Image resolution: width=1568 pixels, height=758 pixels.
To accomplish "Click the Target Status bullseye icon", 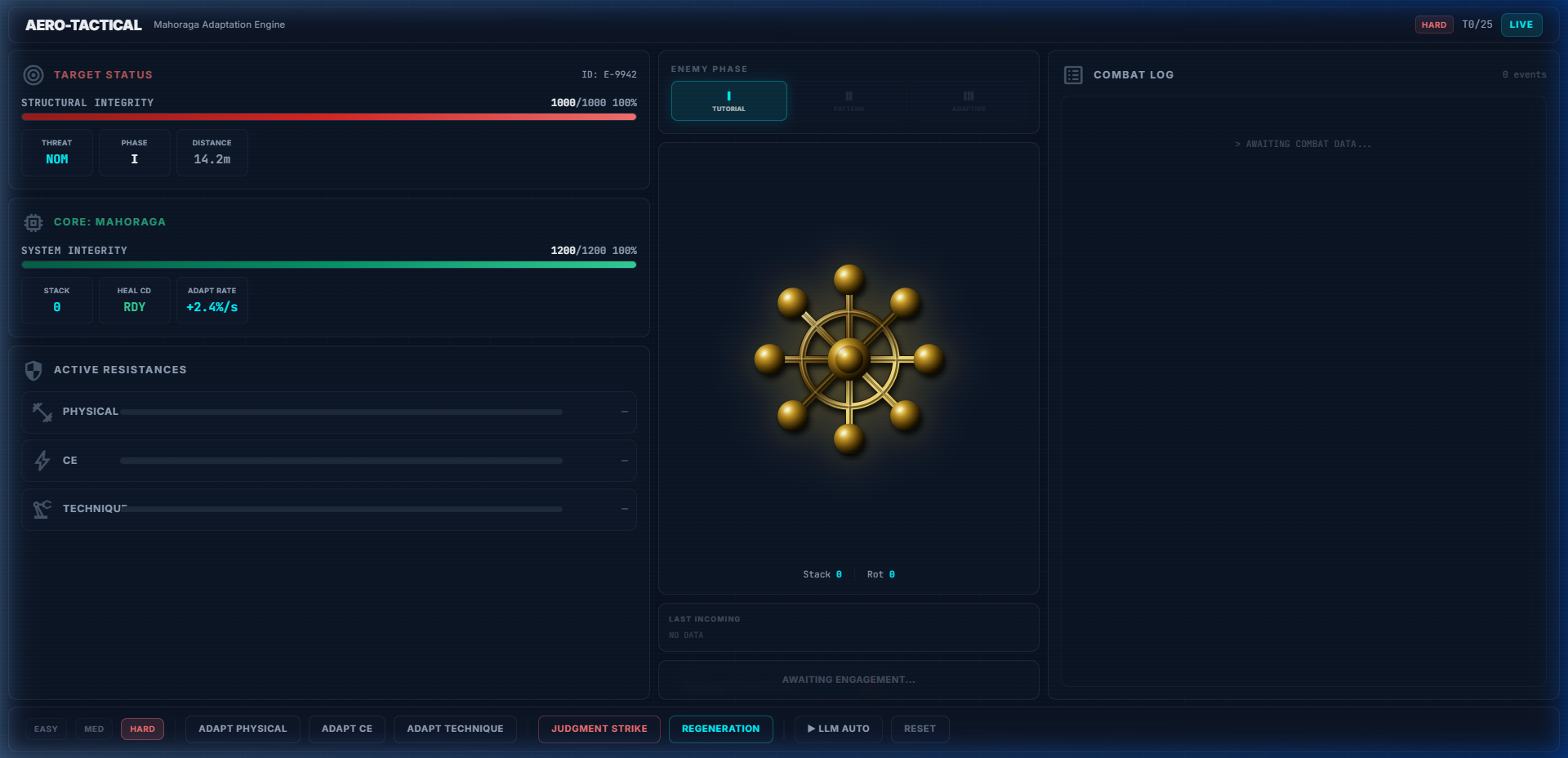I will [x=33, y=75].
